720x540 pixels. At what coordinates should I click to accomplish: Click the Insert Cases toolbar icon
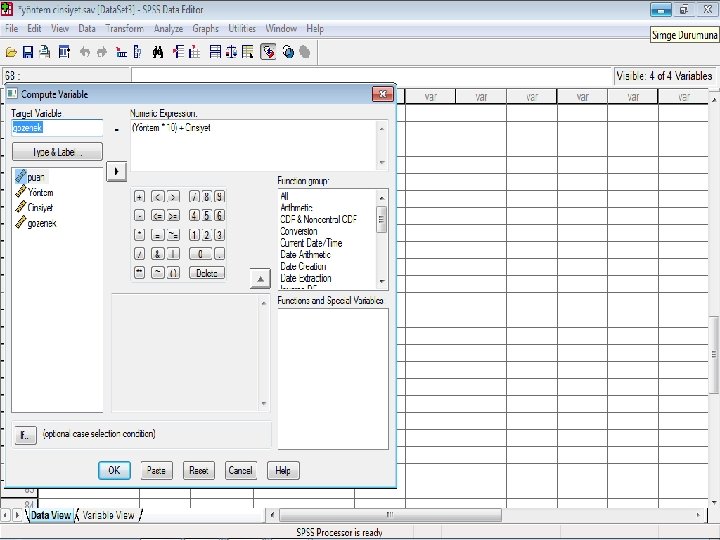179,52
